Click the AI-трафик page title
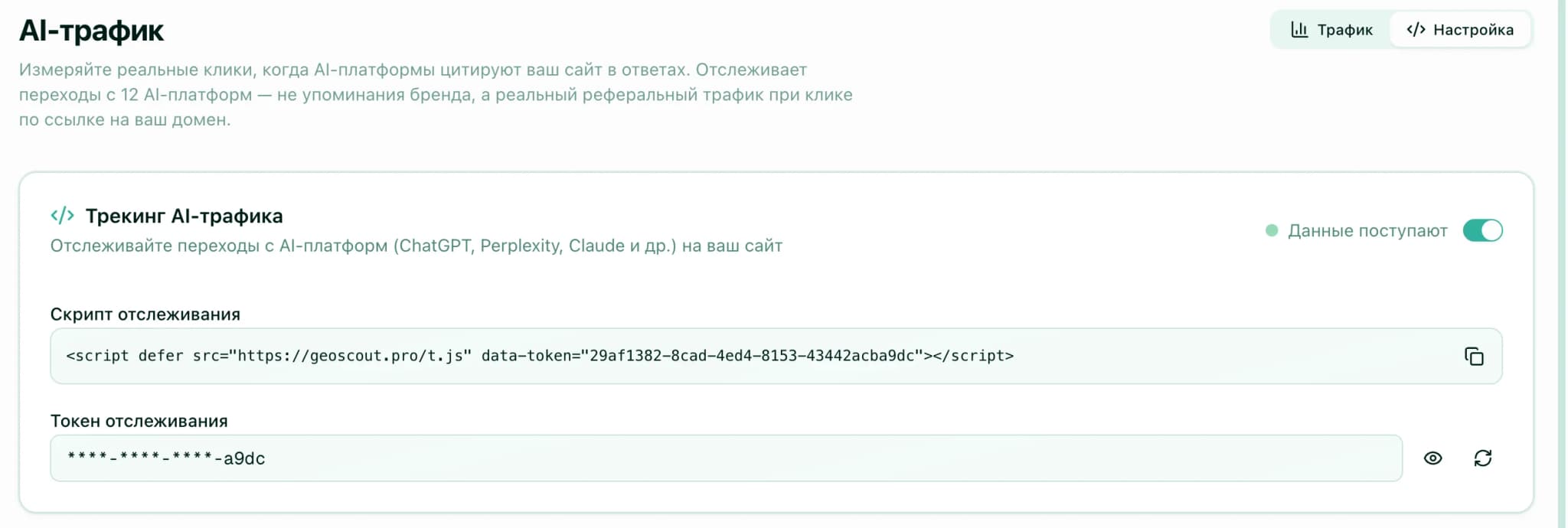The height and width of the screenshot is (528, 1568). tap(91, 31)
